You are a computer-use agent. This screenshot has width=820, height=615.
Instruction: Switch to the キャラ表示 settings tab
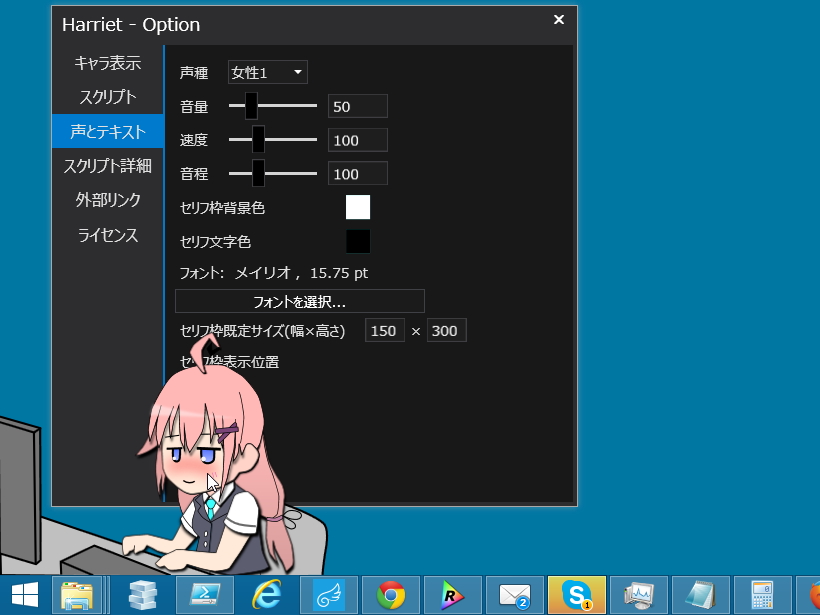(106, 63)
